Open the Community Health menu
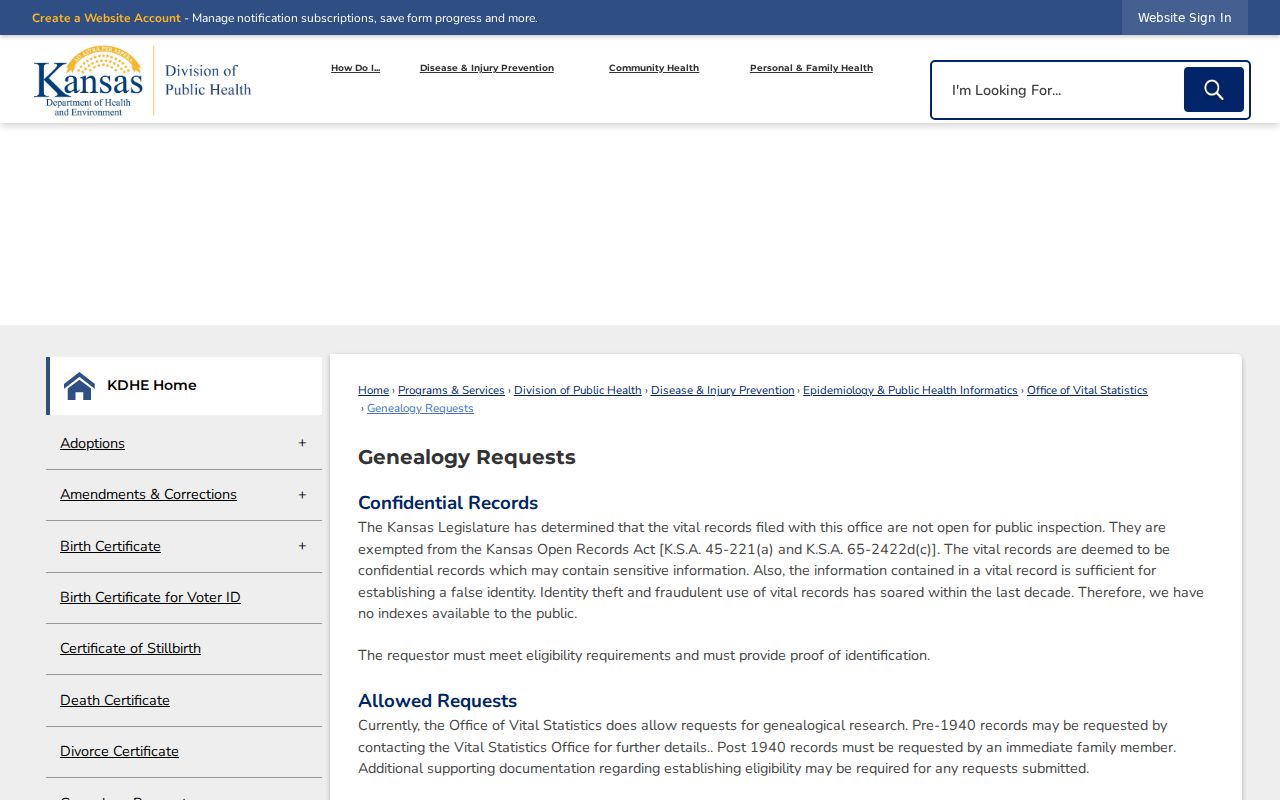This screenshot has height=800, width=1280. point(654,68)
